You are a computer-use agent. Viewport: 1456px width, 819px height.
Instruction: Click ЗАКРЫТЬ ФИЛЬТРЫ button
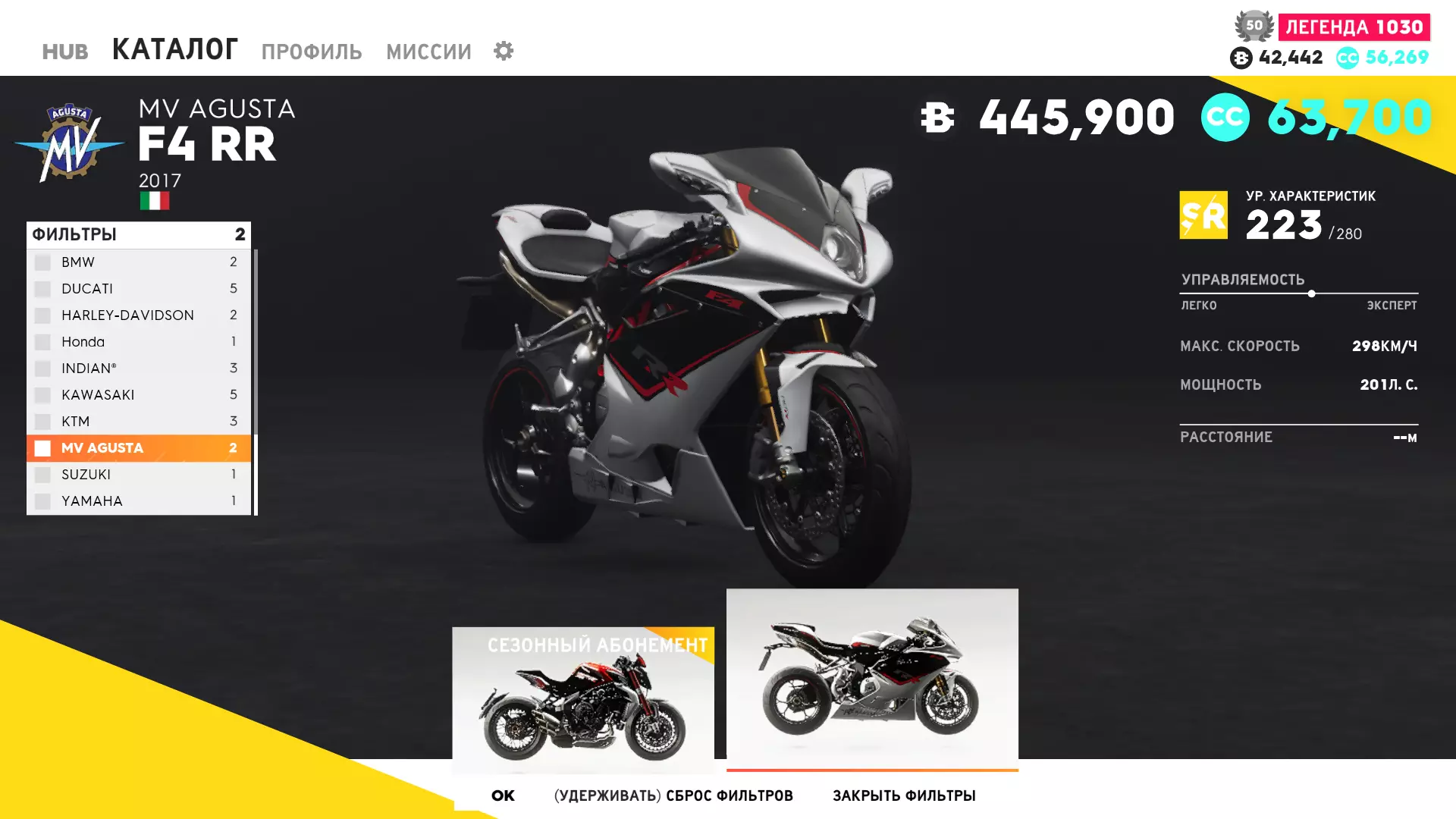904,795
